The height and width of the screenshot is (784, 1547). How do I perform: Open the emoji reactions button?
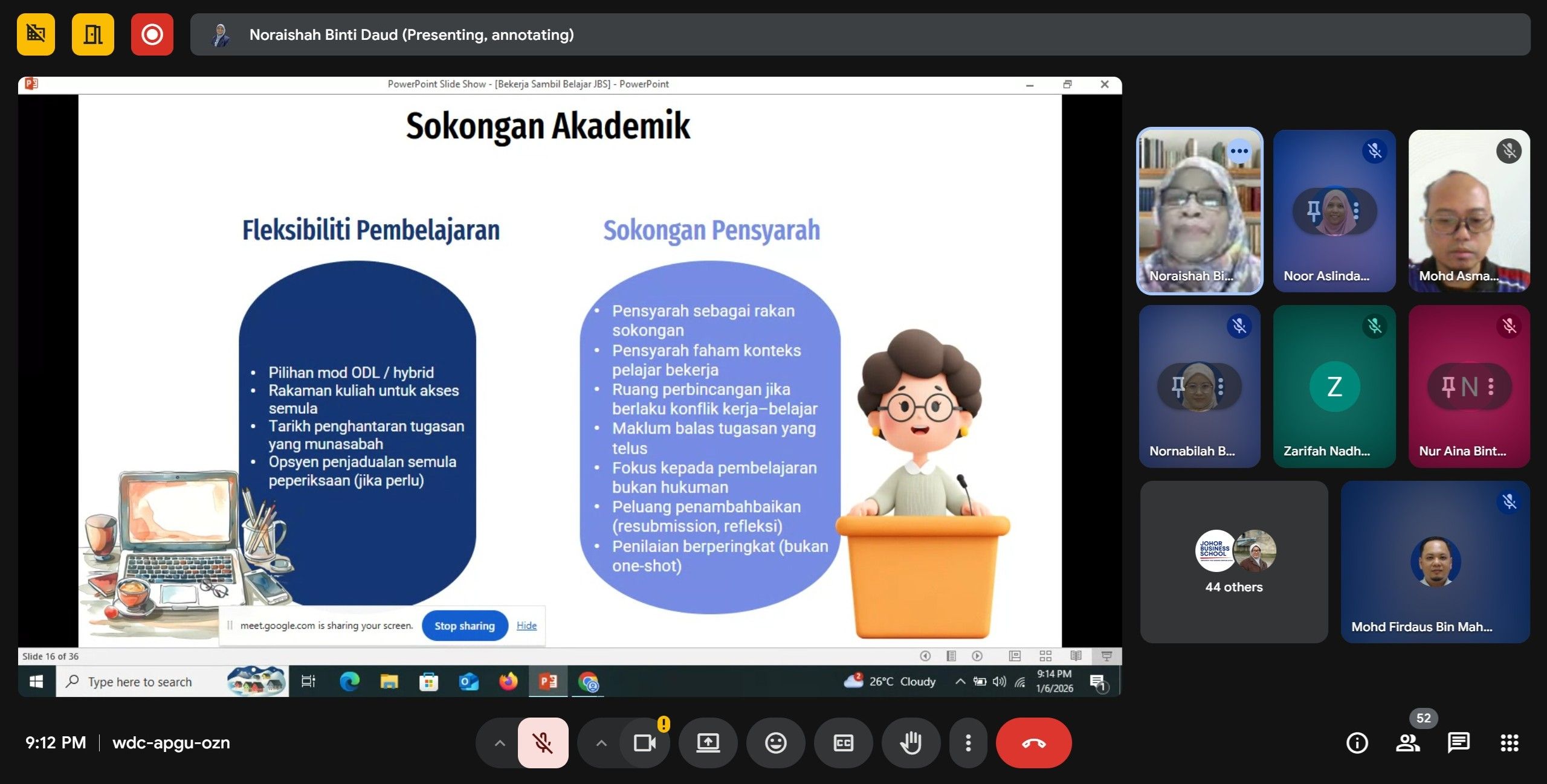coord(775,742)
